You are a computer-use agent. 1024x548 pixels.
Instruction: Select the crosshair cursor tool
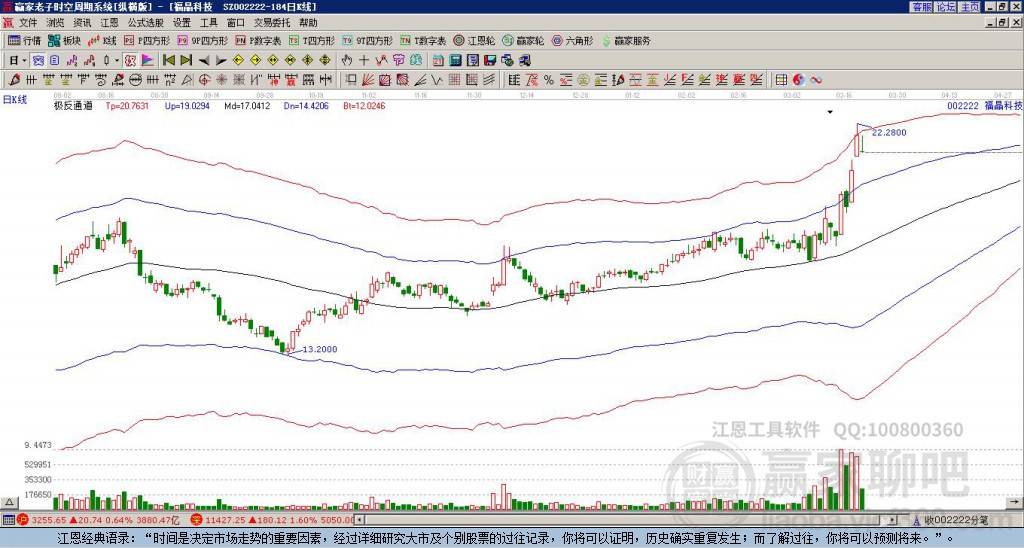(x=364, y=61)
